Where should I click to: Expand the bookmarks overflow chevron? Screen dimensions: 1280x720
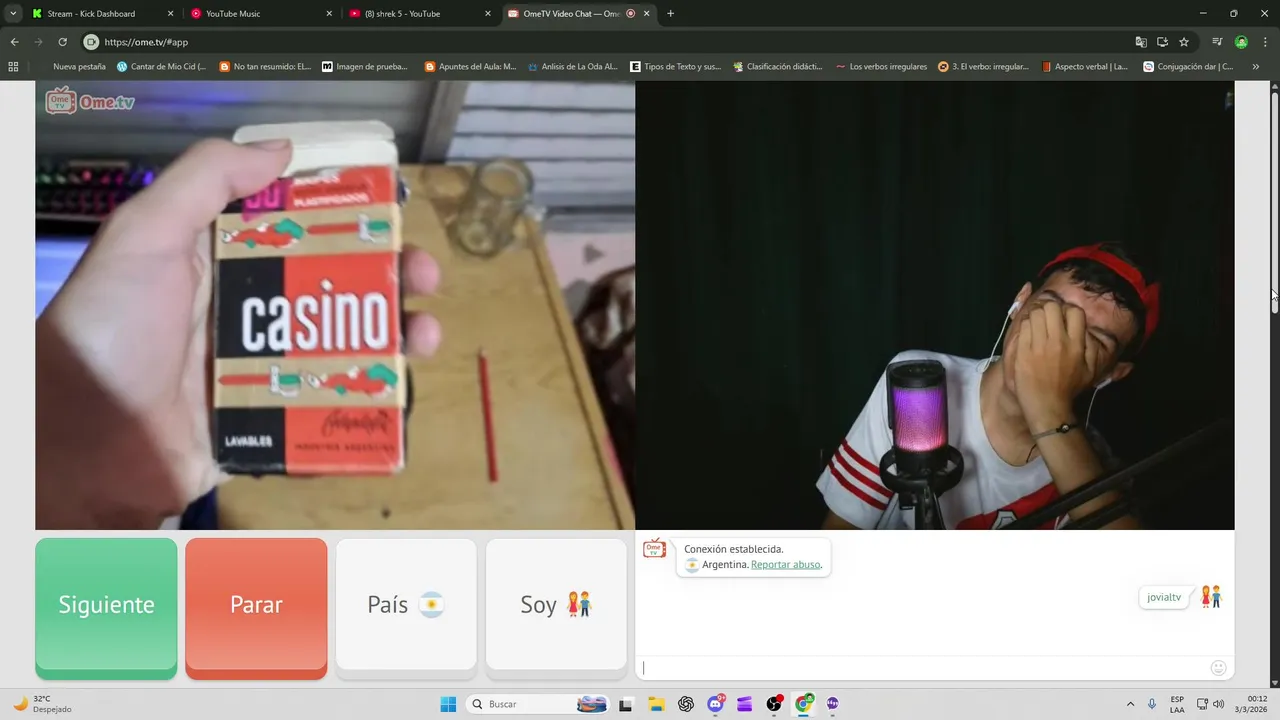(x=1256, y=67)
